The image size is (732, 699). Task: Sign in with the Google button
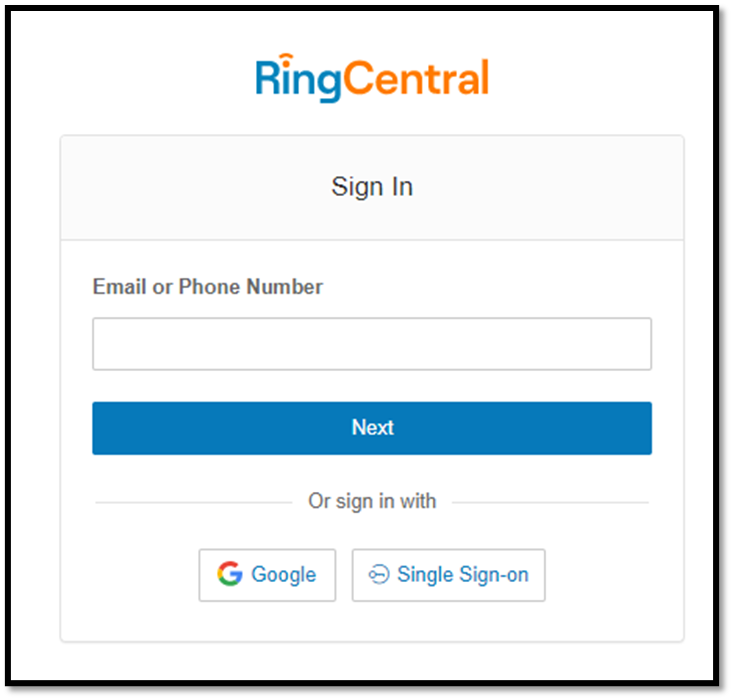pyautogui.click(x=267, y=575)
